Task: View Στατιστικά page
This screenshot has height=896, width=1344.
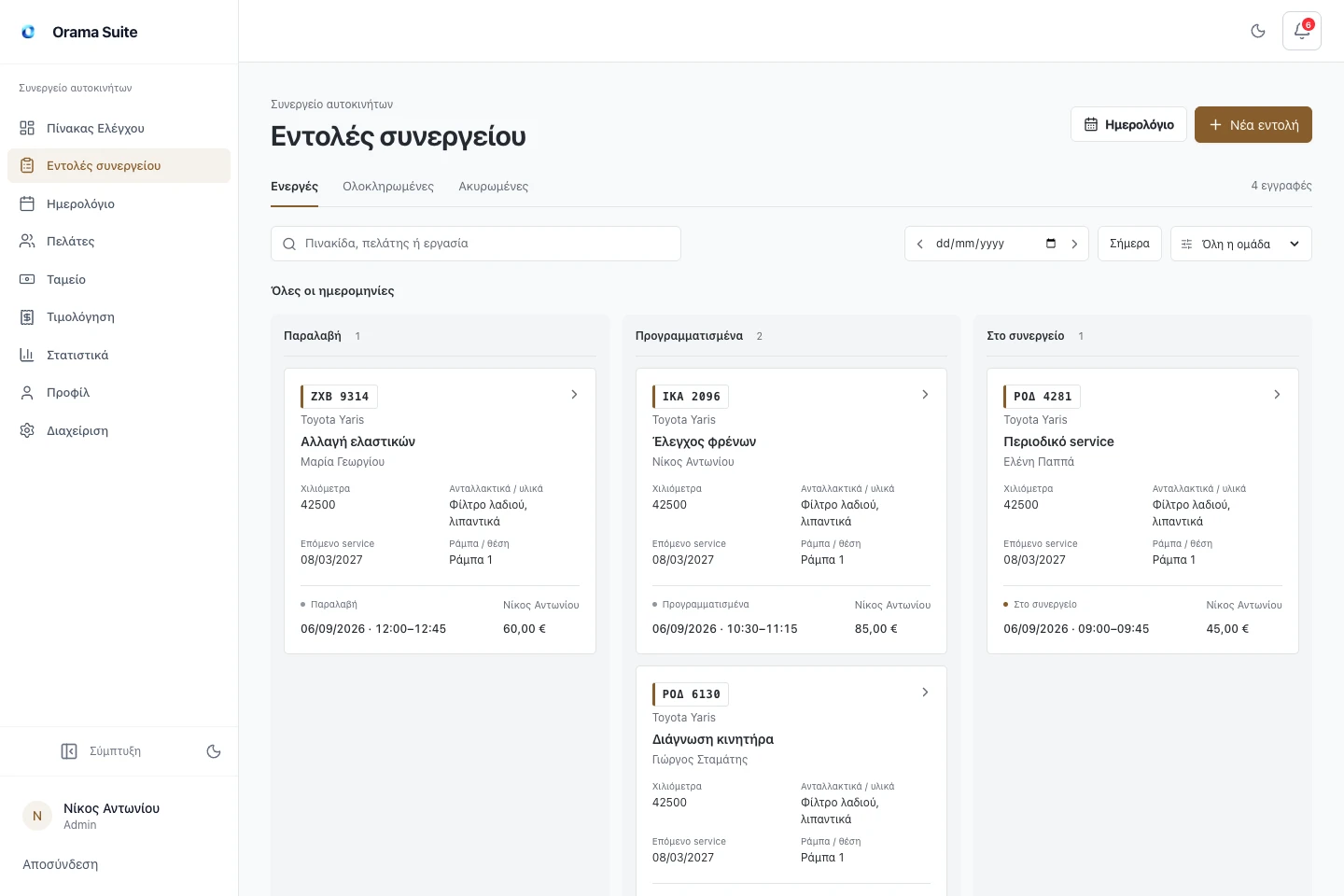Action: click(x=119, y=355)
